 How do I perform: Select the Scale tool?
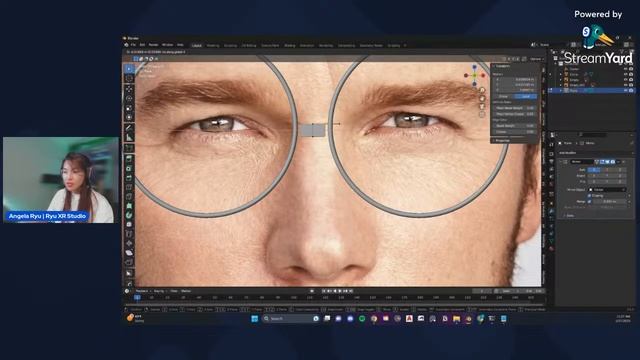point(129,108)
